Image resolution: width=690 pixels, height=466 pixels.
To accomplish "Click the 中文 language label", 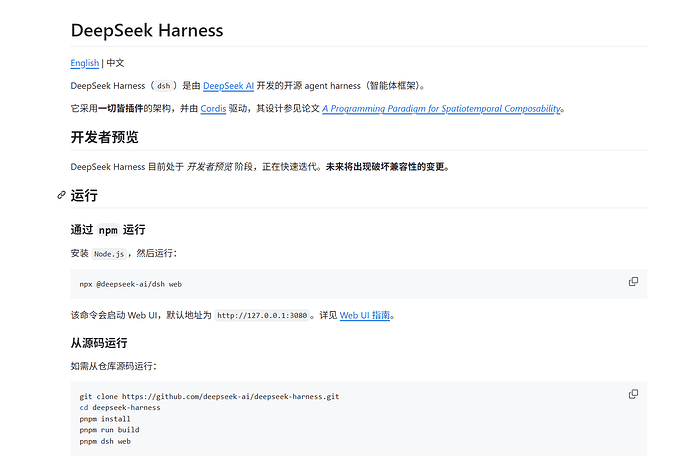I will pyautogui.click(x=115, y=63).
